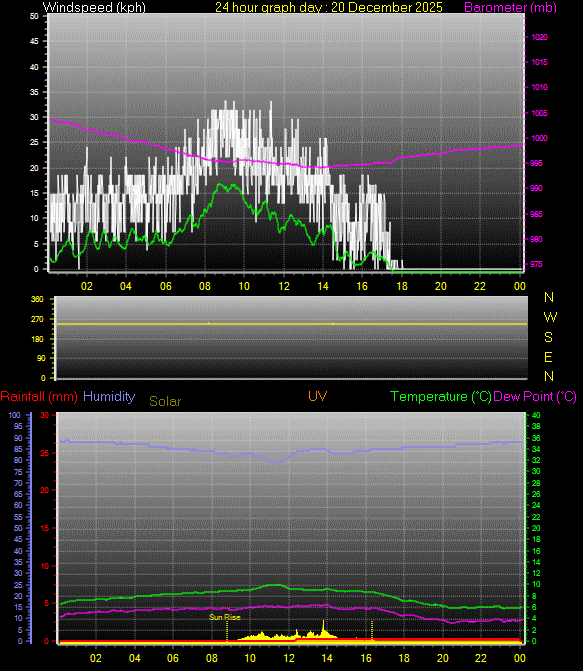Click the dotted sunset marker line near hour 16
The width and height of the screenshot is (583, 671).
tap(372, 630)
